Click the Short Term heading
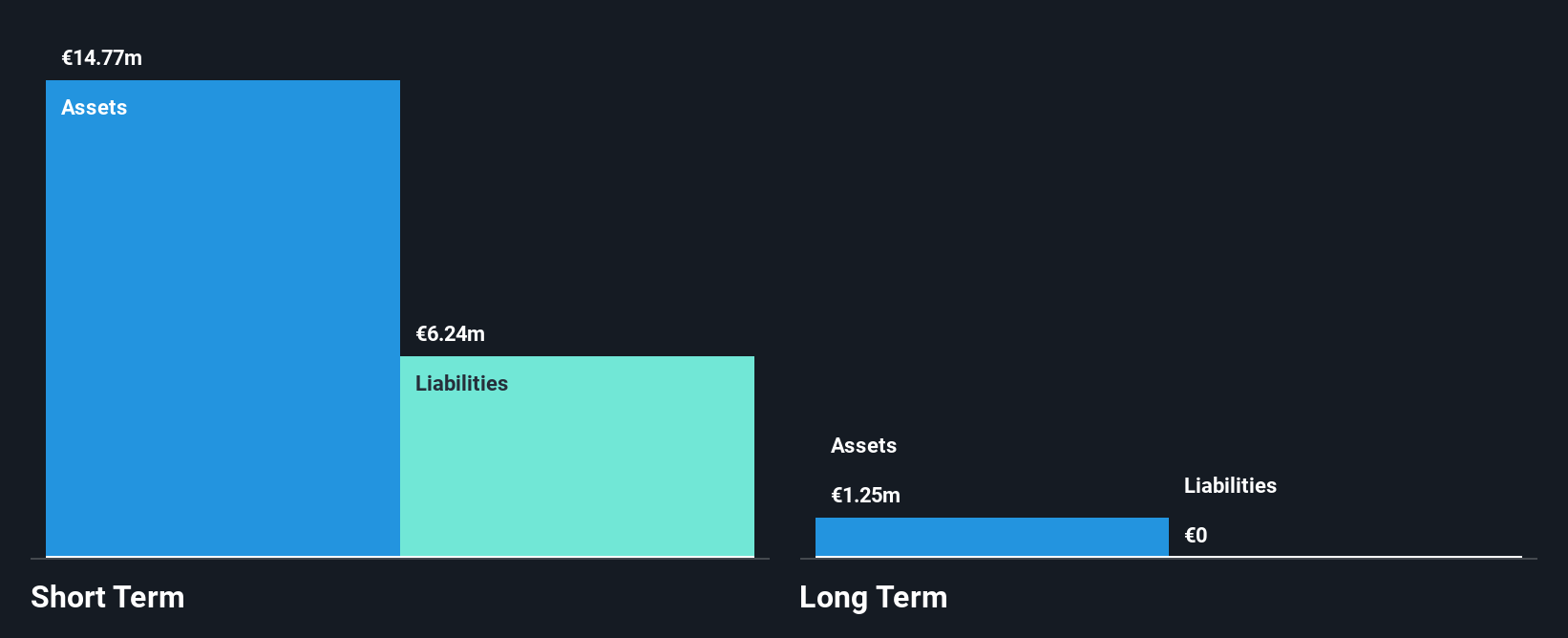Image resolution: width=1568 pixels, height=638 pixels. (x=108, y=597)
